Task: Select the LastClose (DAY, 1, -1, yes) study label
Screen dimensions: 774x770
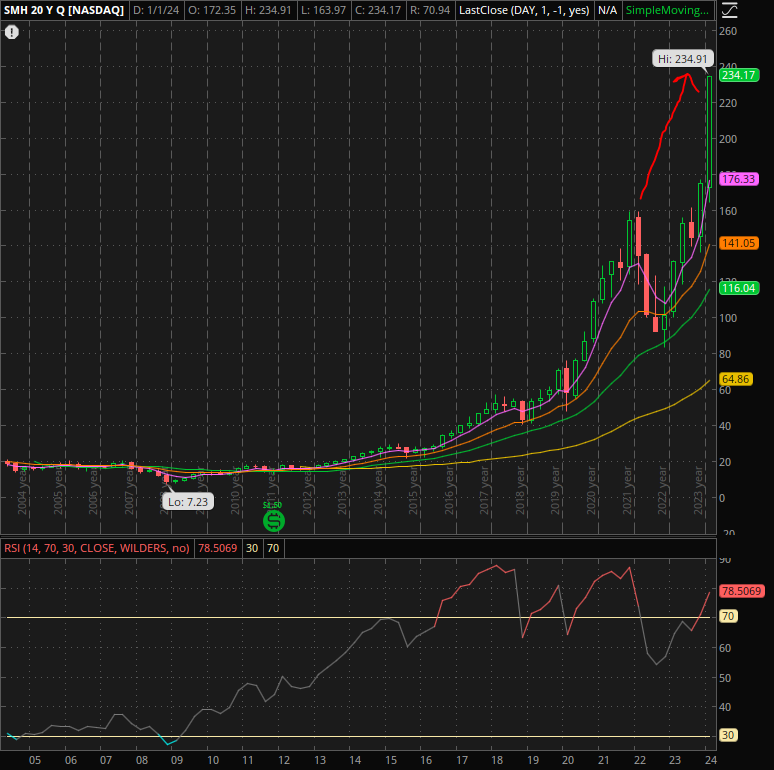Action: 524,10
